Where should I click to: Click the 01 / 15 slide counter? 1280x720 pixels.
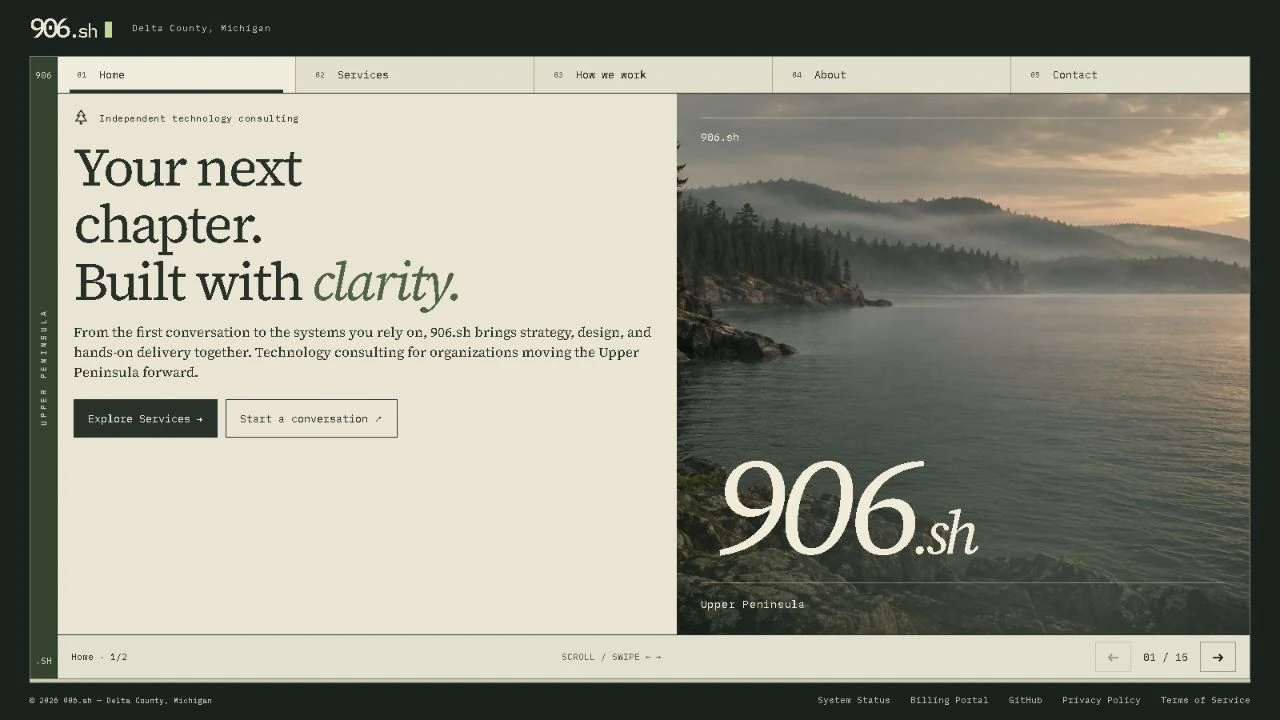click(1165, 657)
